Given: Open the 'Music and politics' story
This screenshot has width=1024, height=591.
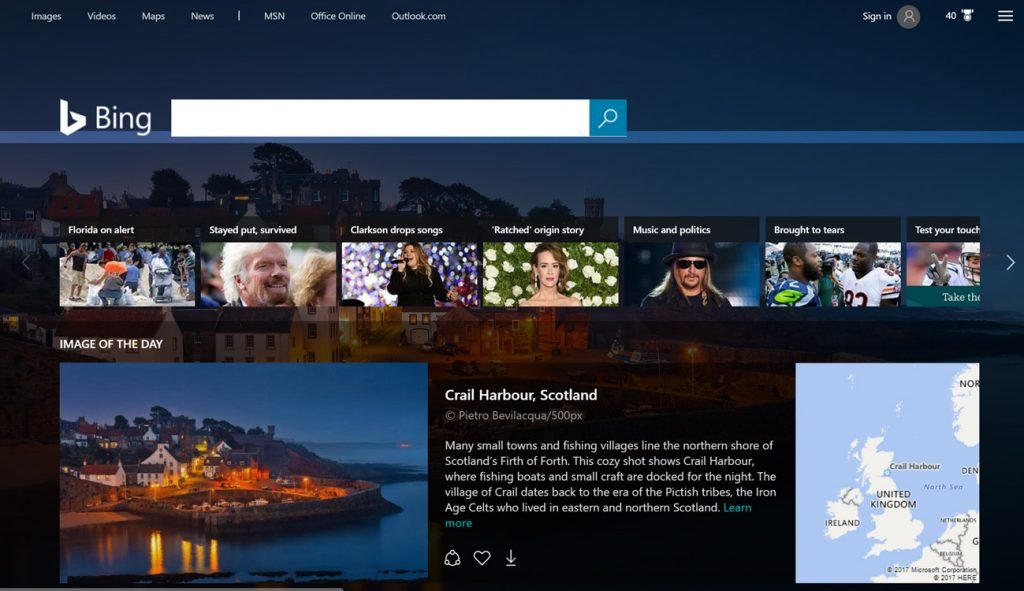Looking at the screenshot, I should click(692, 263).
